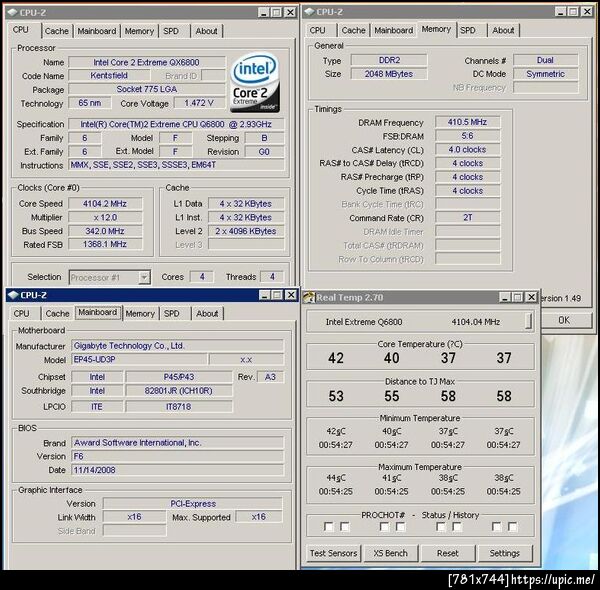Click the Level 2 cache value 2 x 4096 KBytes
Image resolution: width=600 pixels, height=590 pixels.
[x=246, y=231]
